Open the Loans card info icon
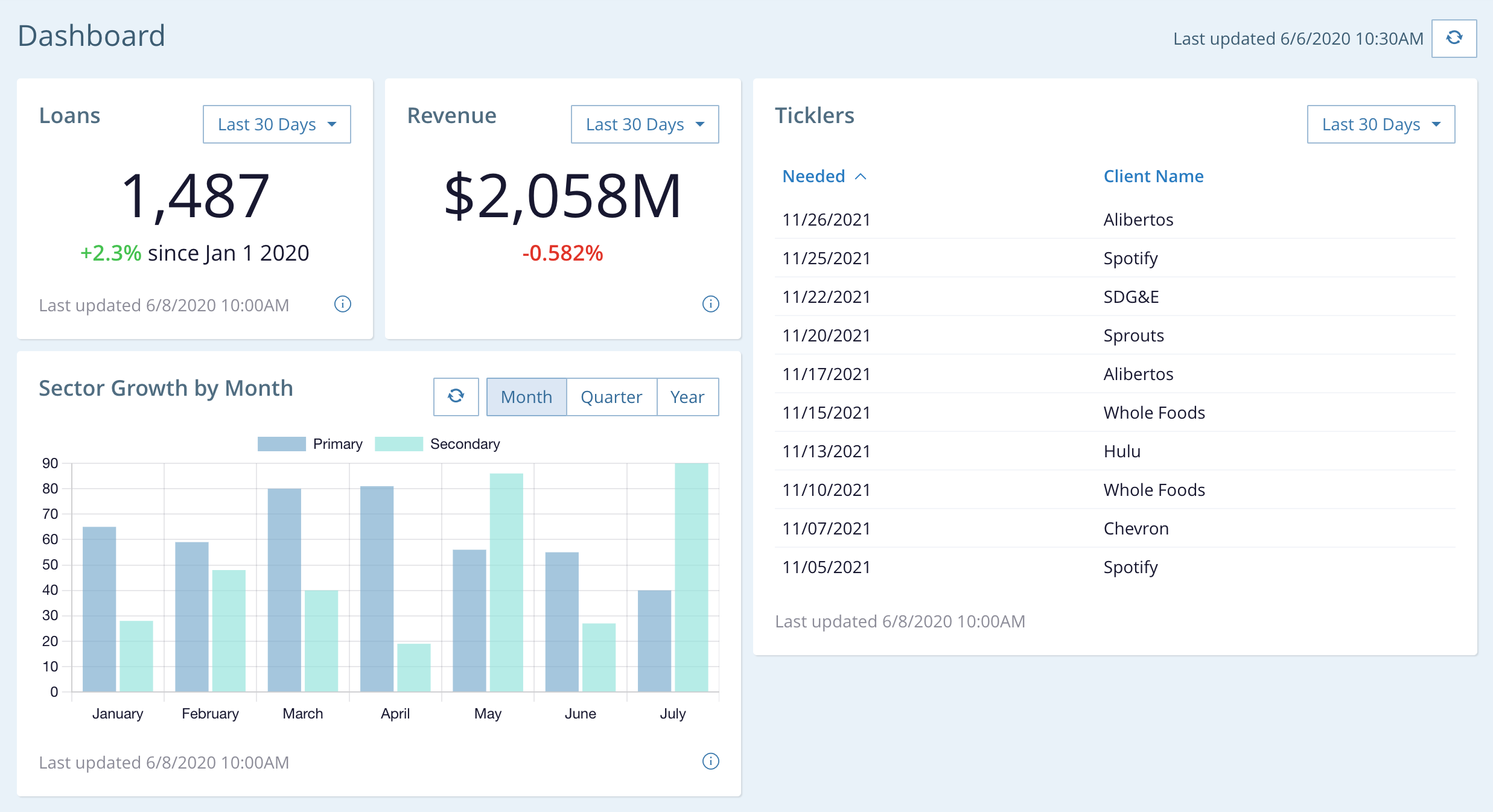1493x812 pixels. click(x=342, y=304)
